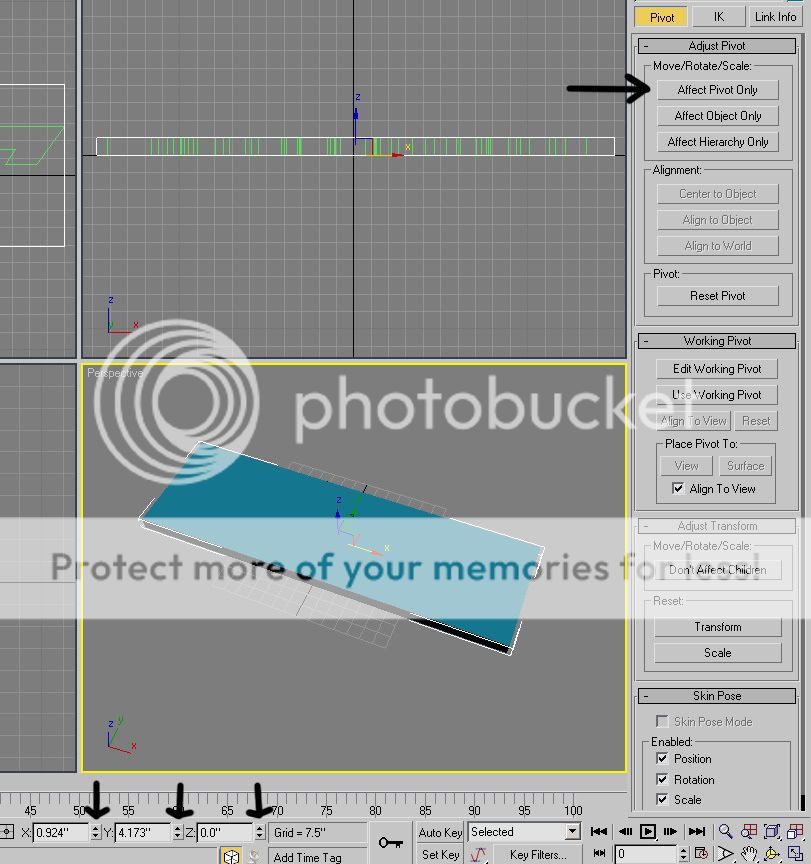The height and width of the screenshot is (864, 811).
Task: Select the Pan View hand tool
Action: click(749, 854)
